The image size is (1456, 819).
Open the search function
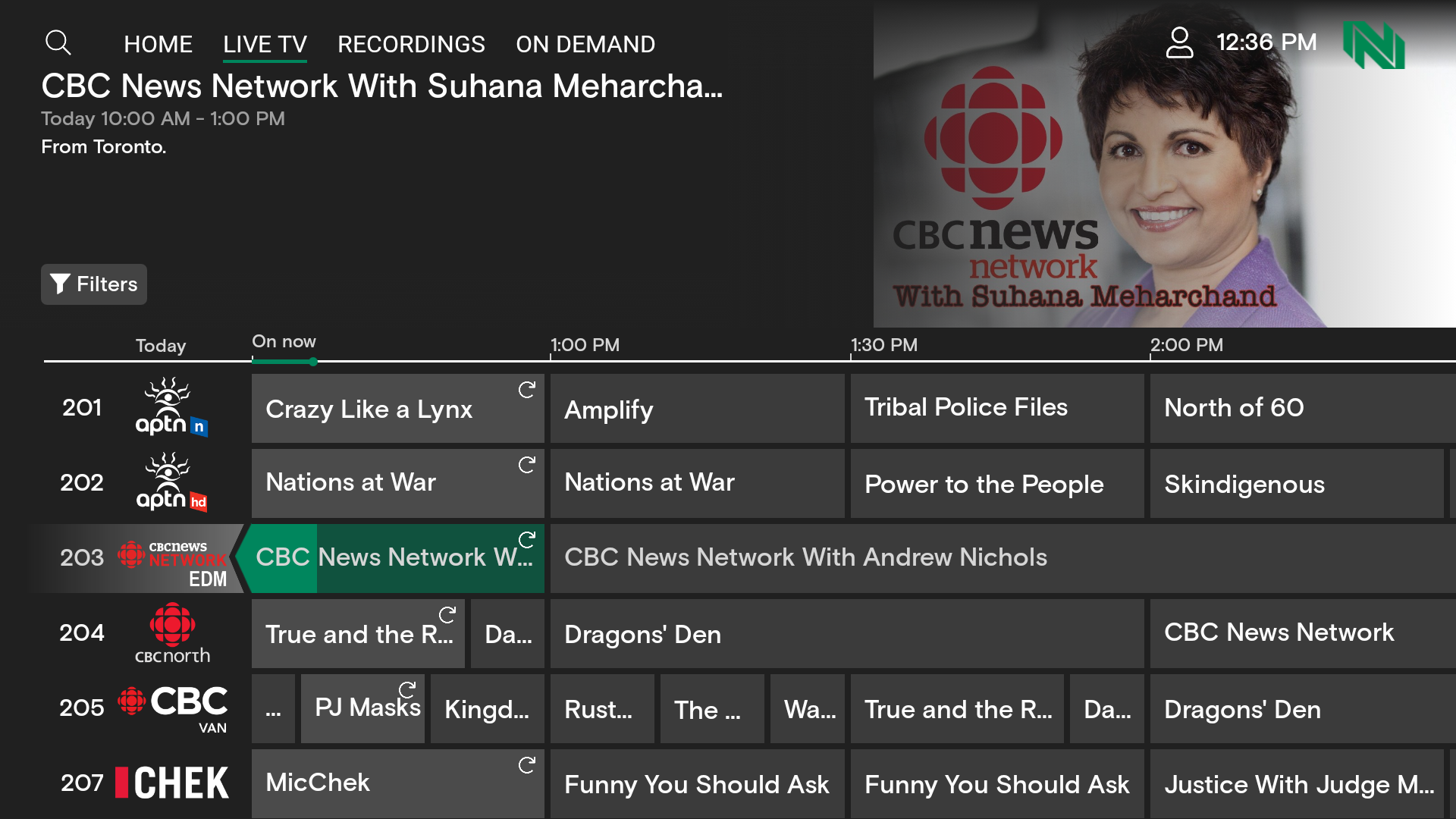[58, 43]
